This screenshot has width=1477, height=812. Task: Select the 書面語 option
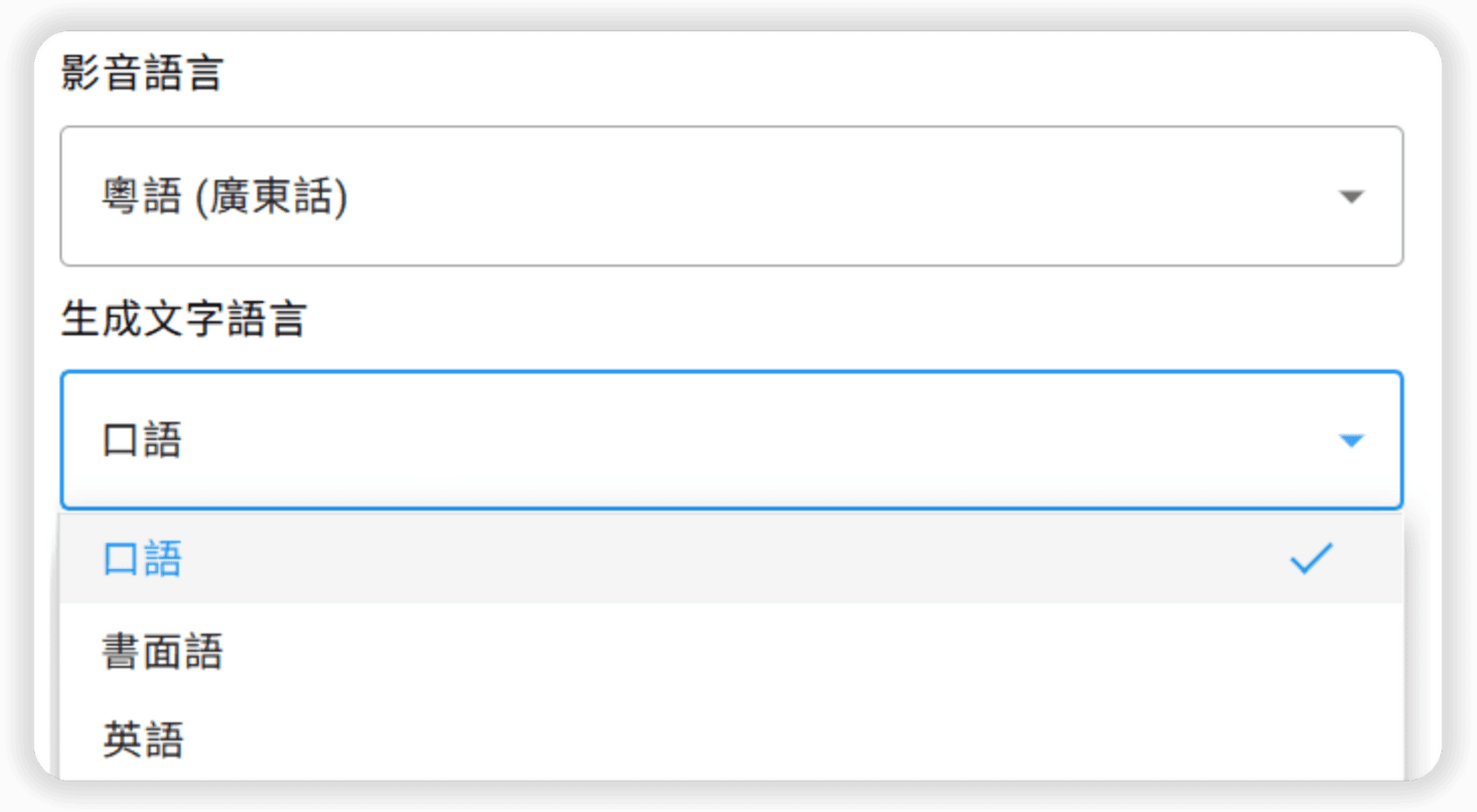click(x=164, y=652)
